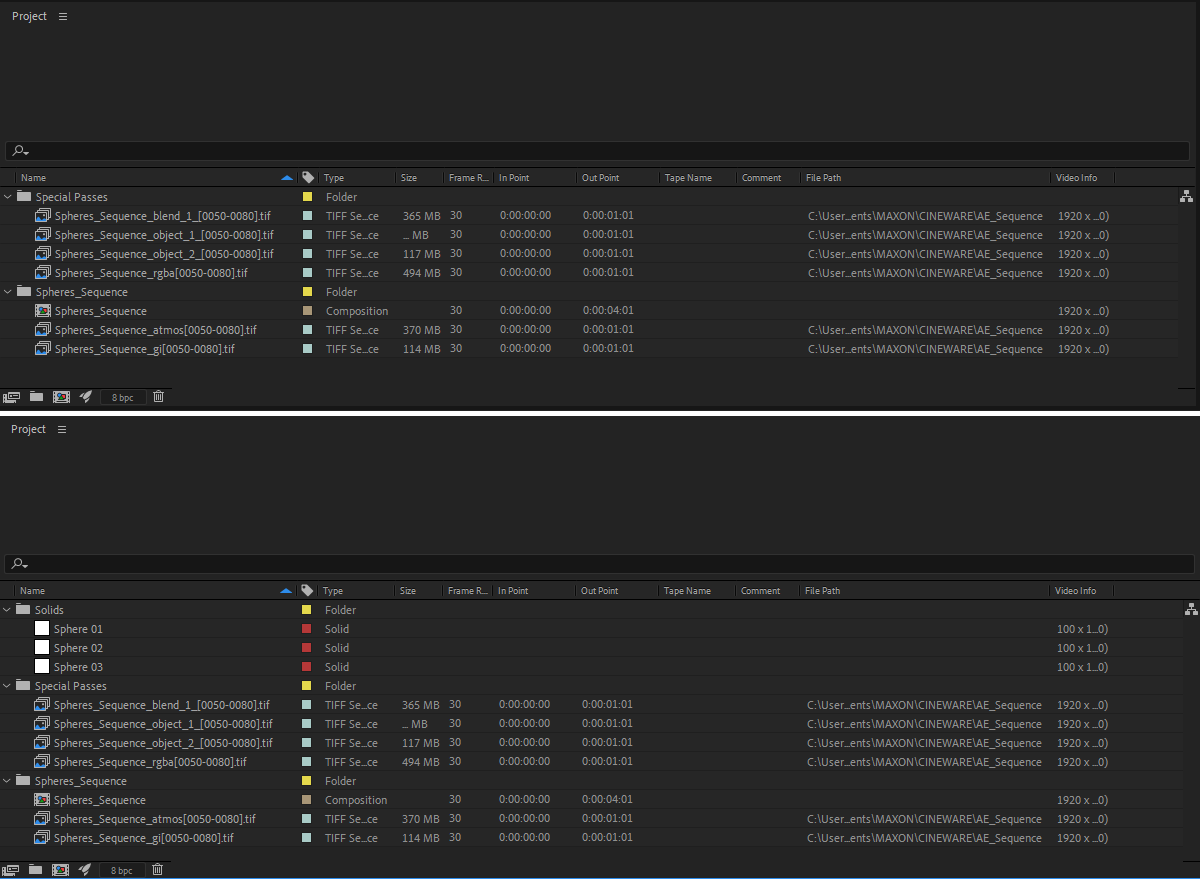Image resolution: width=1200 pixels, height=879 pixels.
Task: Open the lower Project panel menu icon
Action: coord(62,429)
